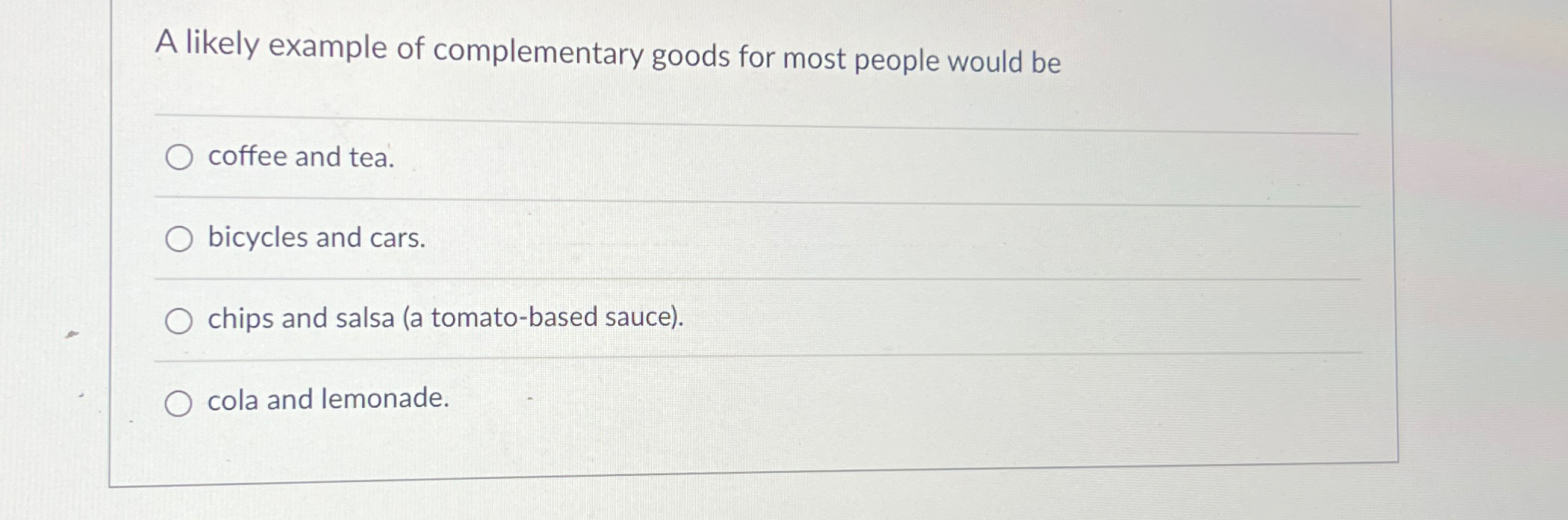Choose the answer option labeled bicycles and cars
This screenshot has height=520, width=1568.
click(x=315, y=239)
